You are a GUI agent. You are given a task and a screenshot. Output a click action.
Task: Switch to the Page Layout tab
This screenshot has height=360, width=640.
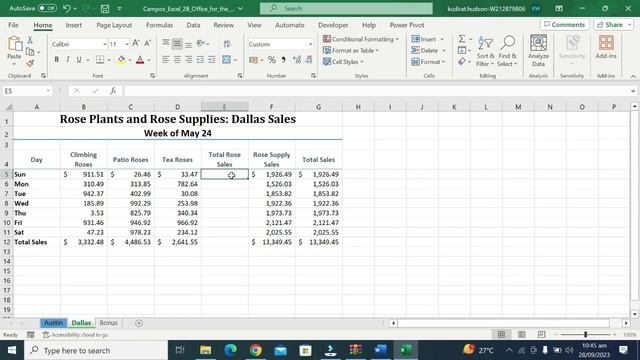[x=114, y=25]
